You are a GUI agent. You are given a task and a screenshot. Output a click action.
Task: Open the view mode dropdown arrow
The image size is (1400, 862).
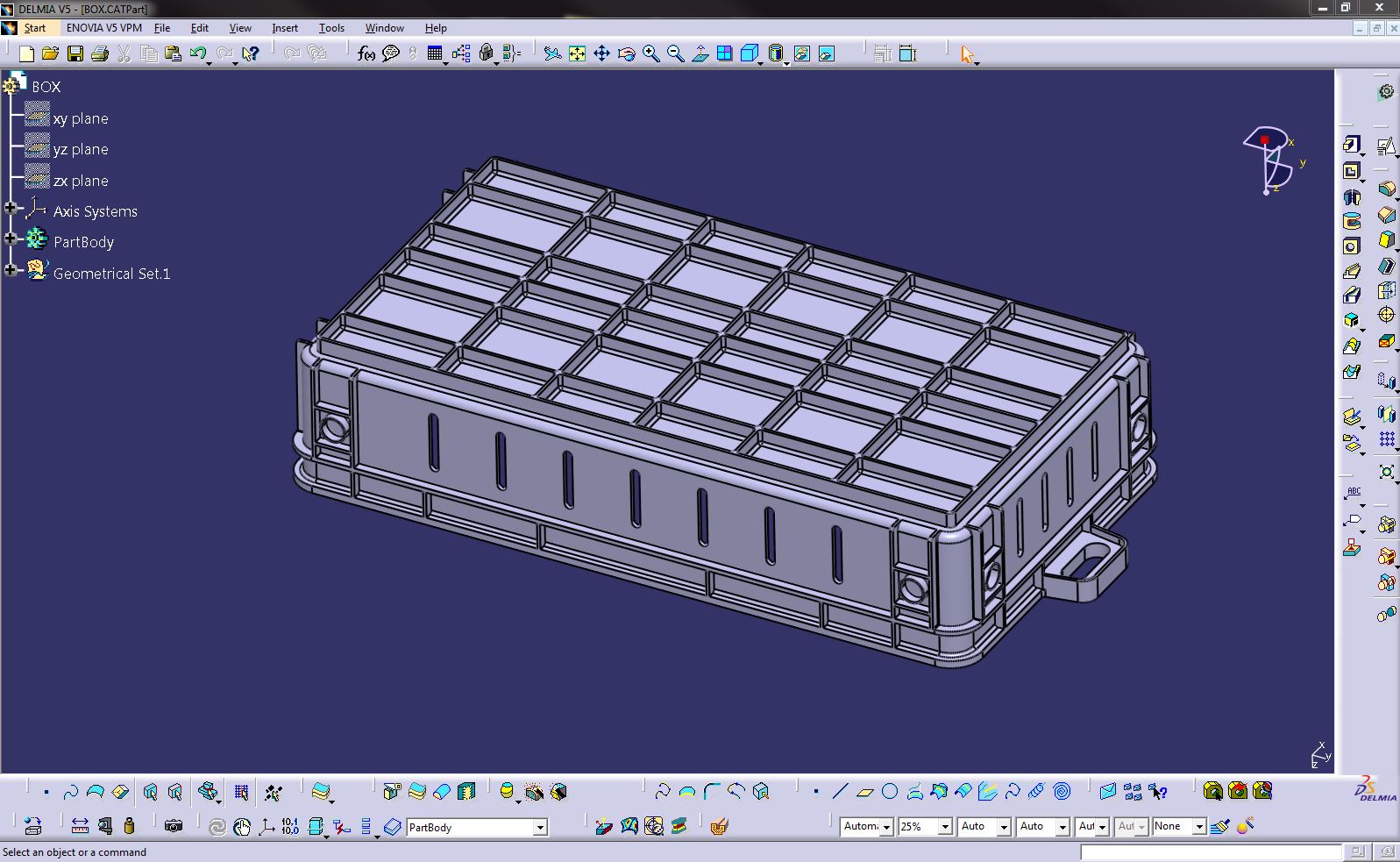[x=786, y=63]
